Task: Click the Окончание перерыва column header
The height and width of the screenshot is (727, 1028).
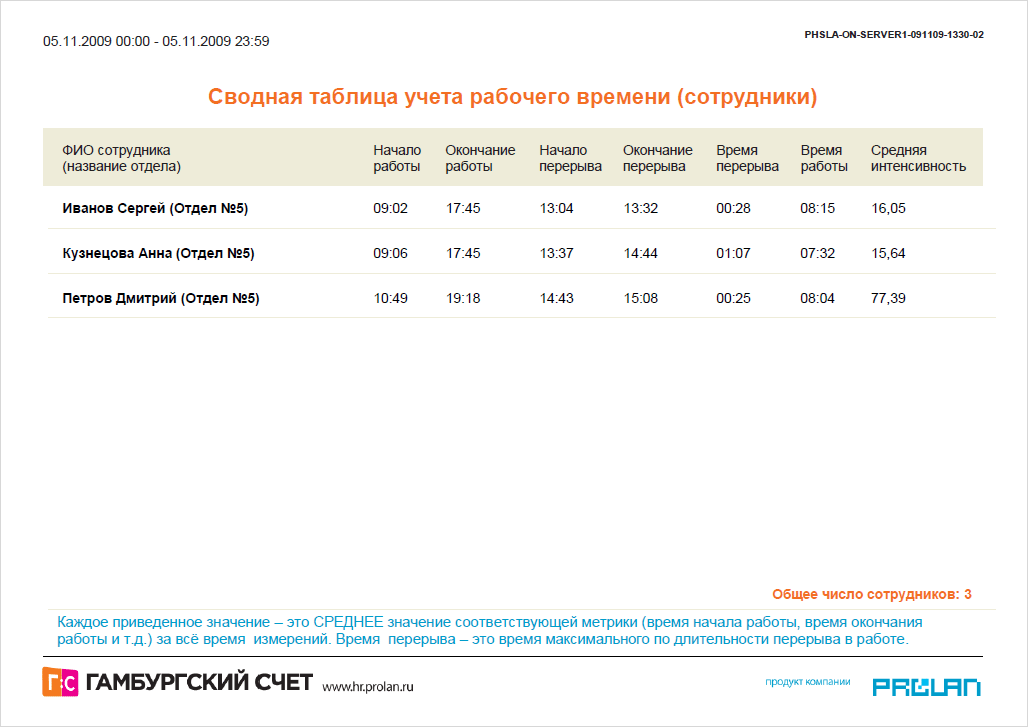Action: click(658, 158)
